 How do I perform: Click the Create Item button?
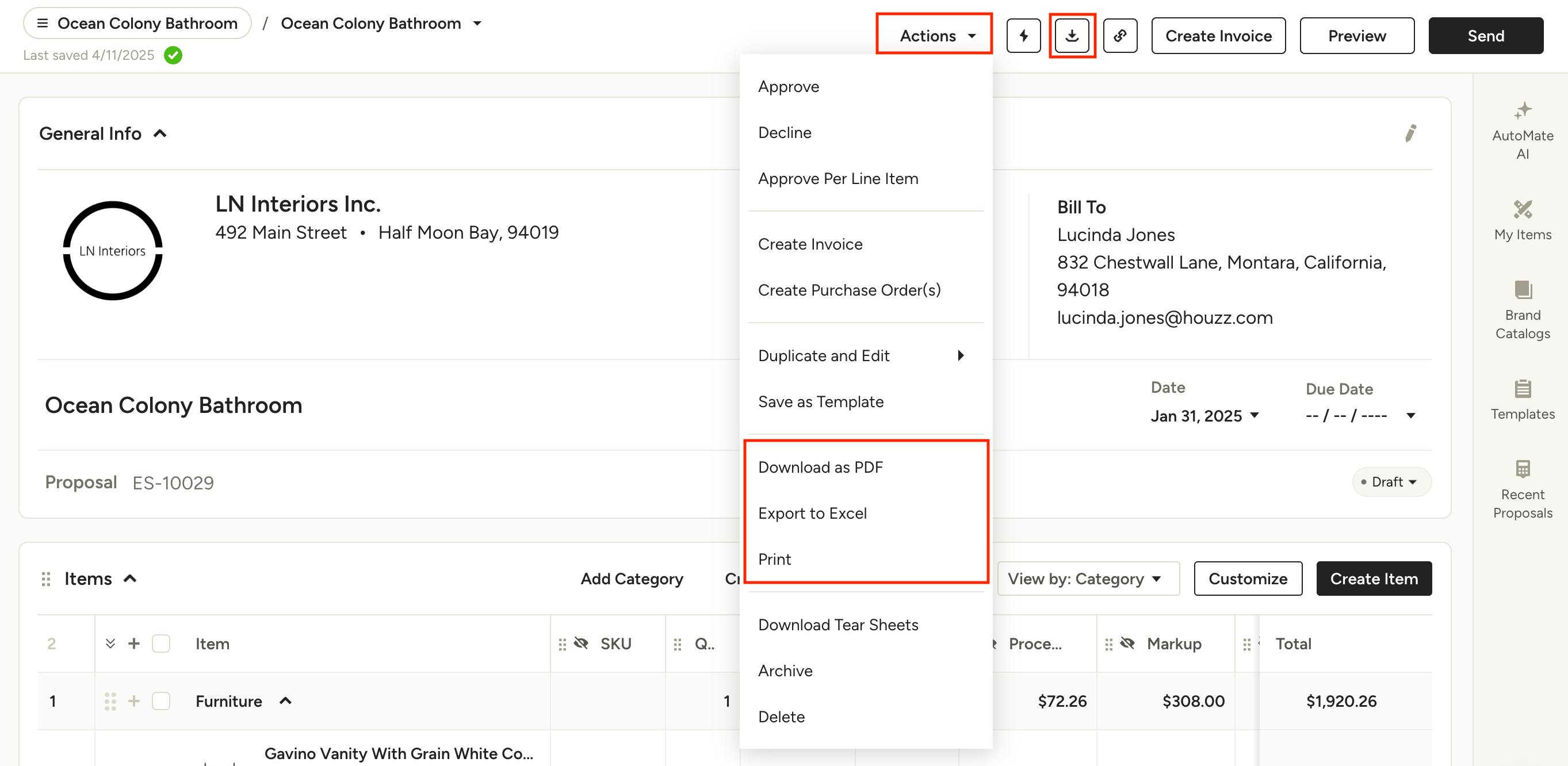pos(1373,579)
